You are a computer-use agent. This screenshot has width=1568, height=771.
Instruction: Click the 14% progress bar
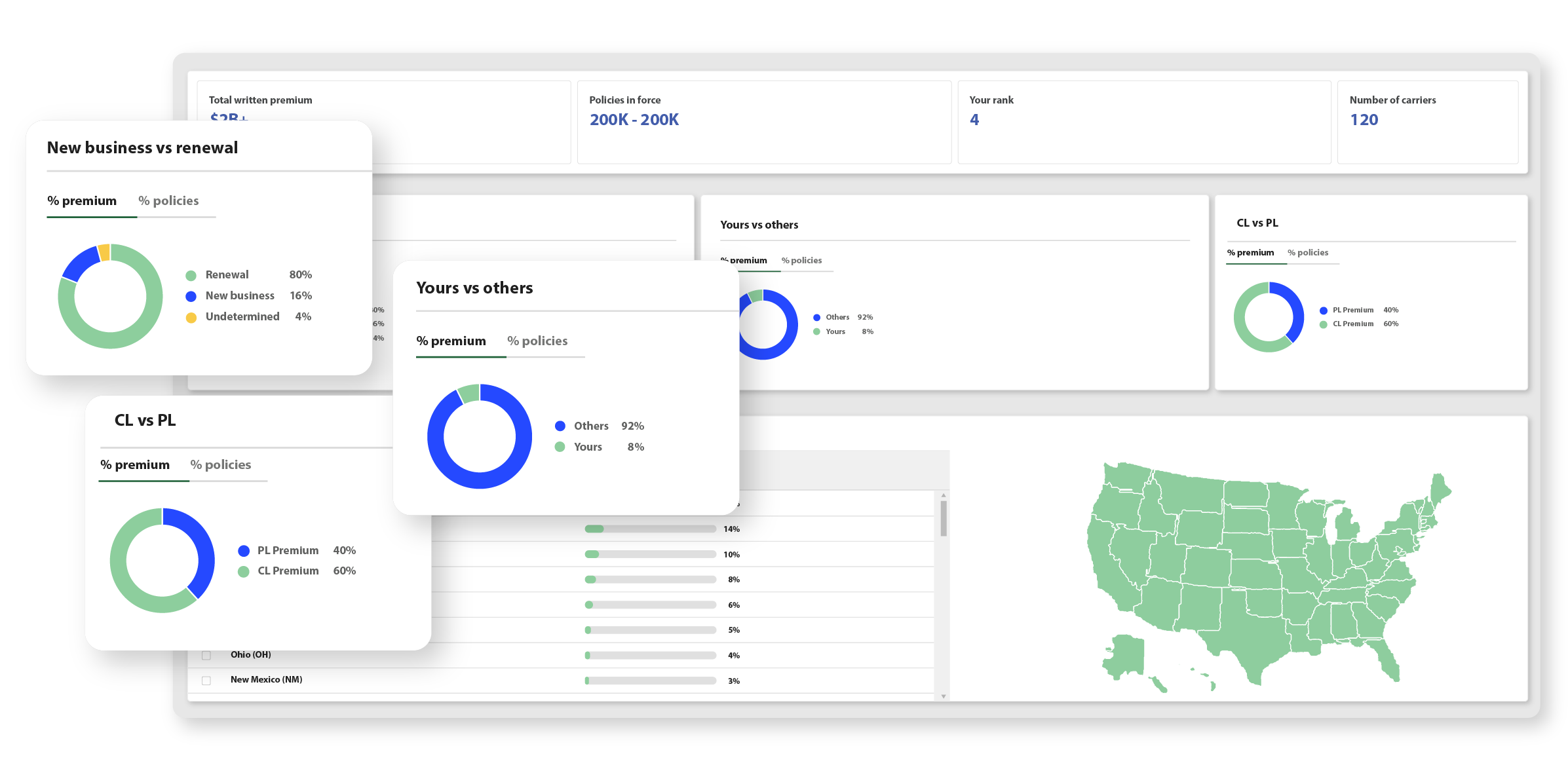(x=651, y=529)
